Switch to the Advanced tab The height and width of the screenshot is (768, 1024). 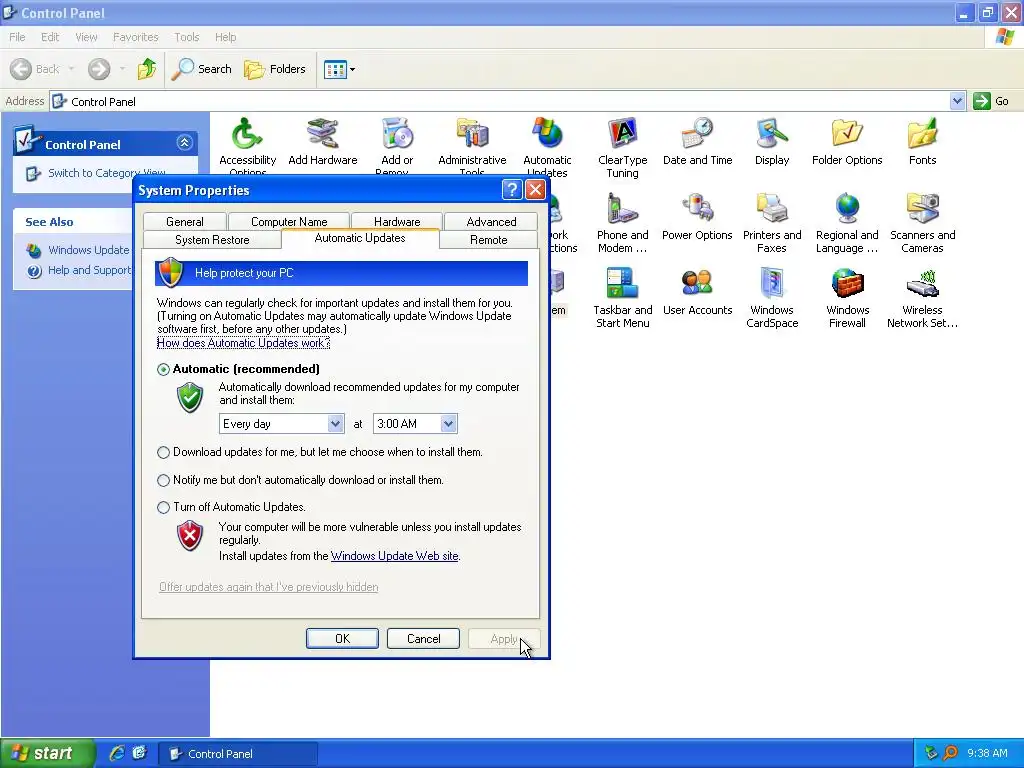[491, 221]
